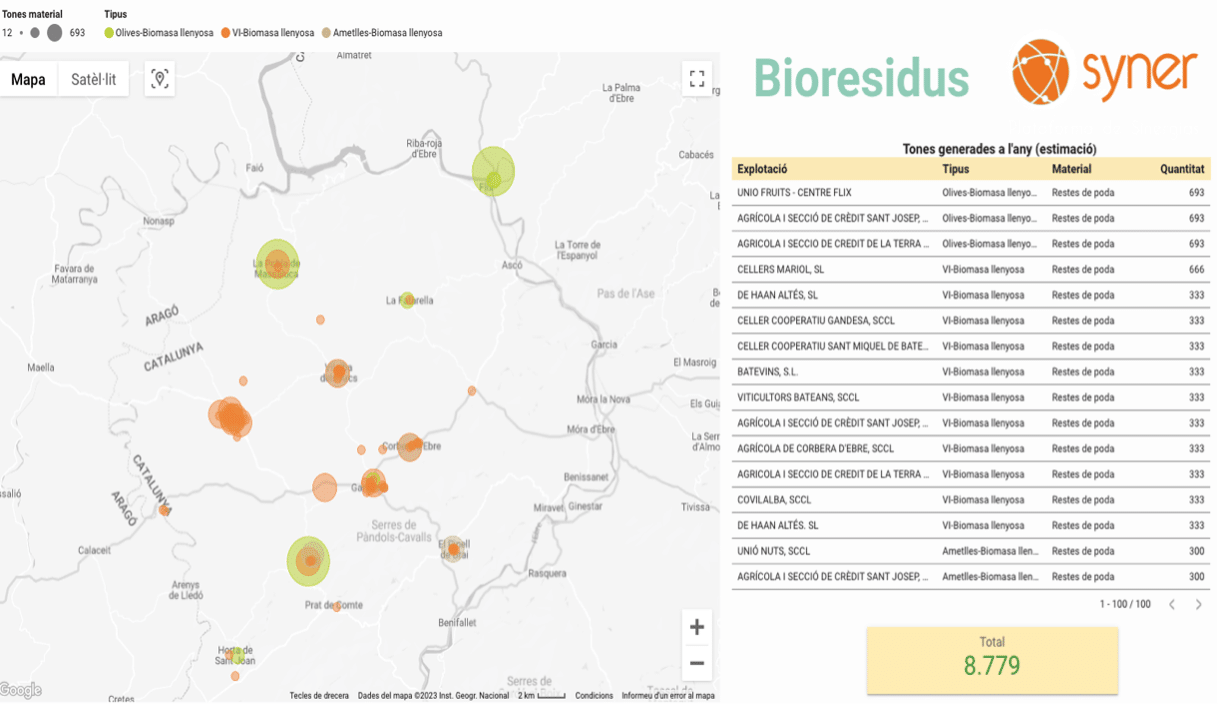This screenshot has width=1222, height=708.
Task: Sort table by Explotació column
Action: pyautogui.click(x=763, y=169)
